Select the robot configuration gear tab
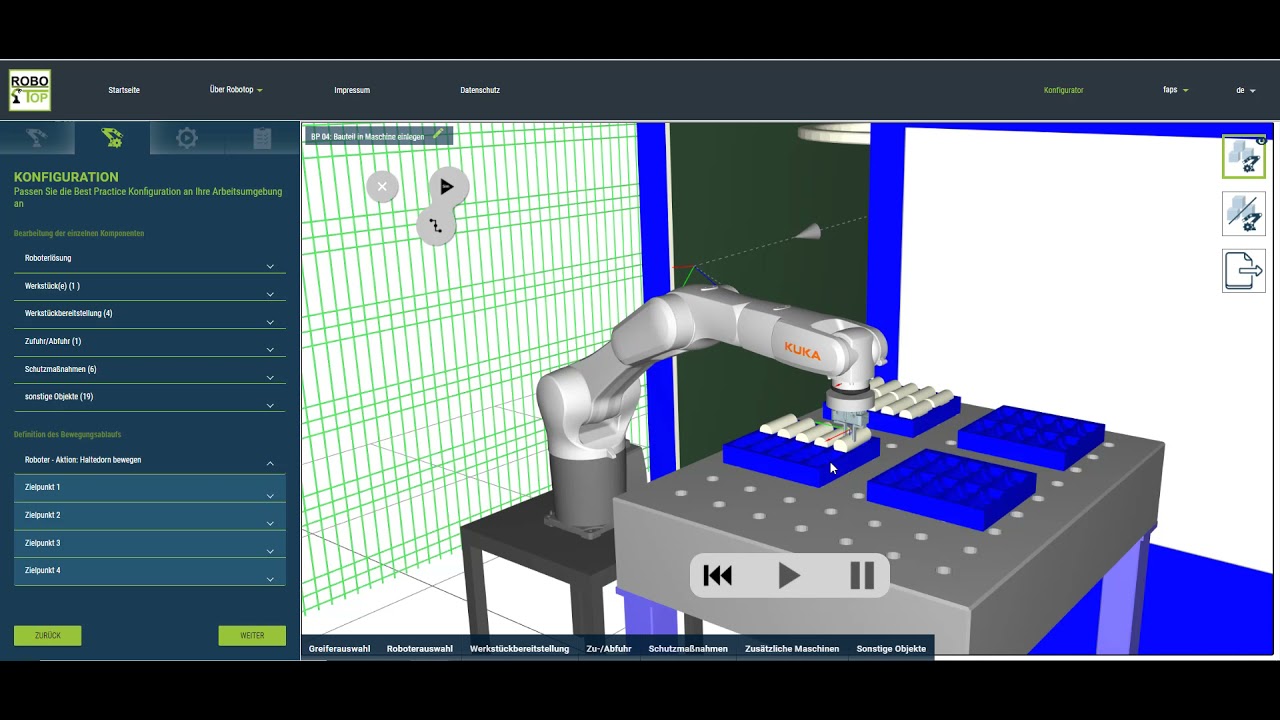1280x720 pixels. click(112, 138)
